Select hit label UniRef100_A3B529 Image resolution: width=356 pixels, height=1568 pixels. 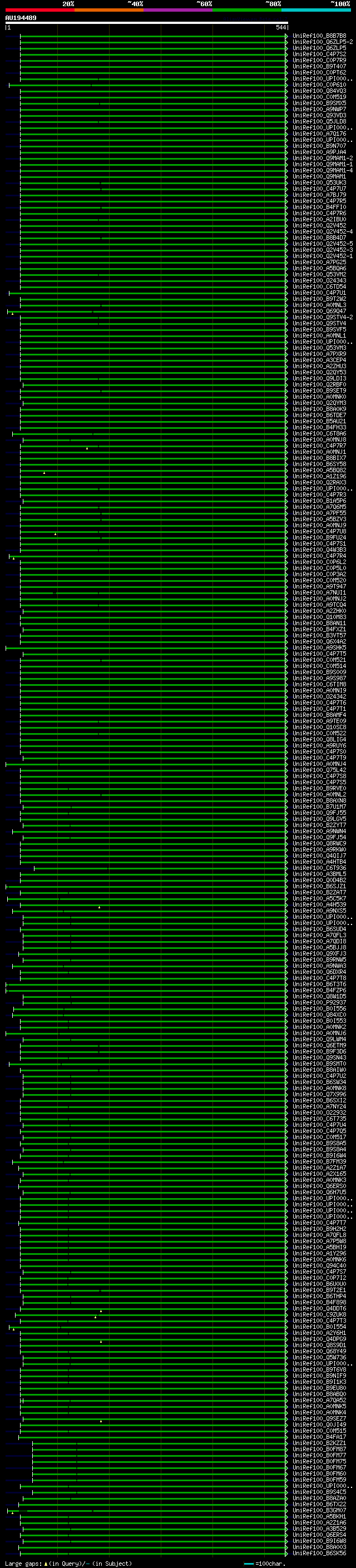(x=319, y=1529)
